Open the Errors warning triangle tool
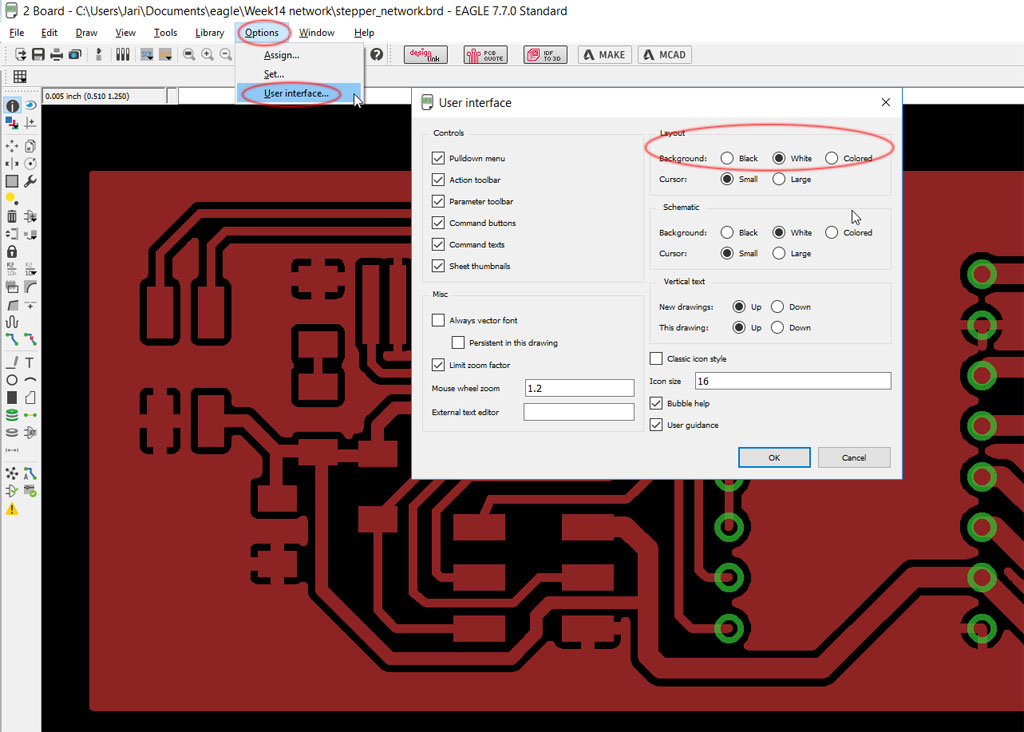This screenshot has width=1024, height=732. click(x=12, y=509)
